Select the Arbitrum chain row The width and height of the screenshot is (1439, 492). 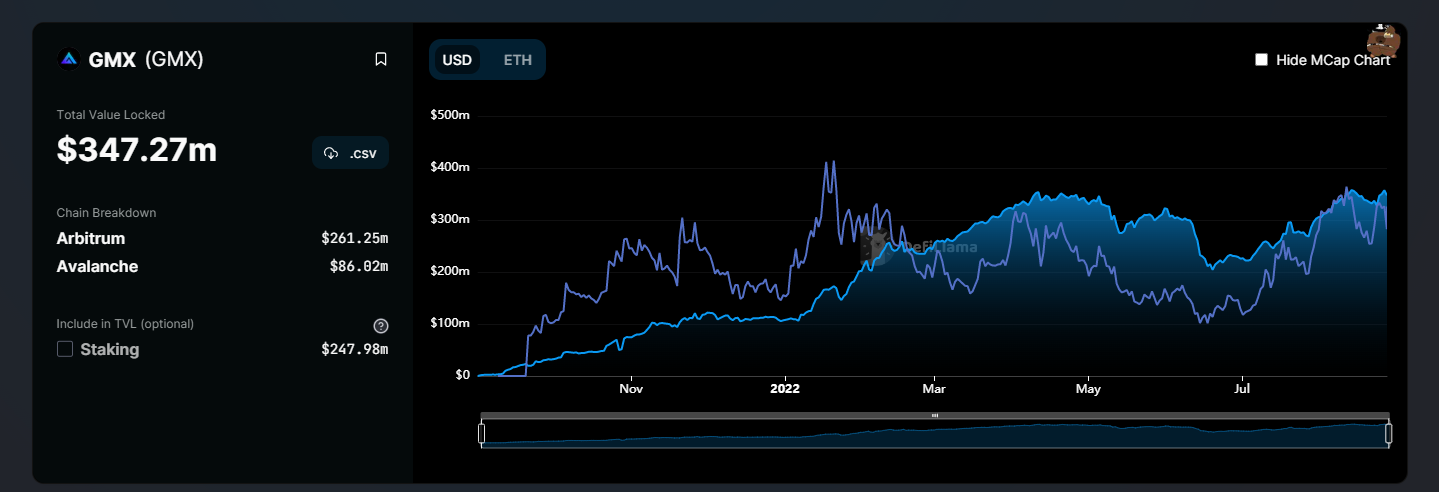pos(222,239)
